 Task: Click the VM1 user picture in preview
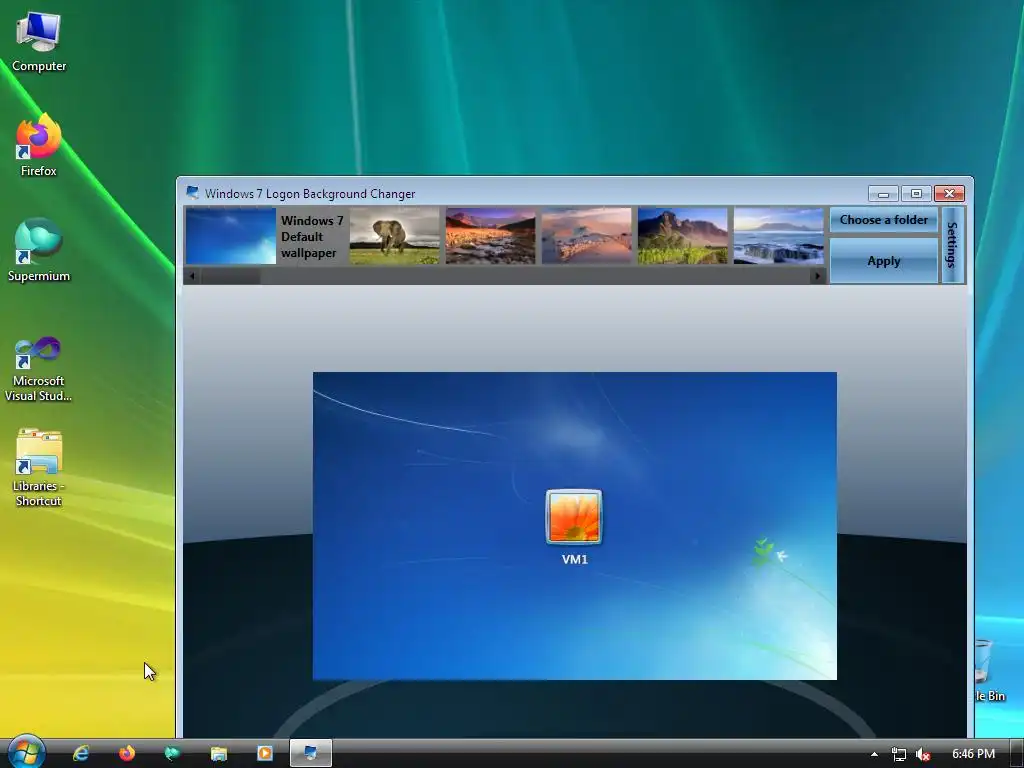coord(574,517)
